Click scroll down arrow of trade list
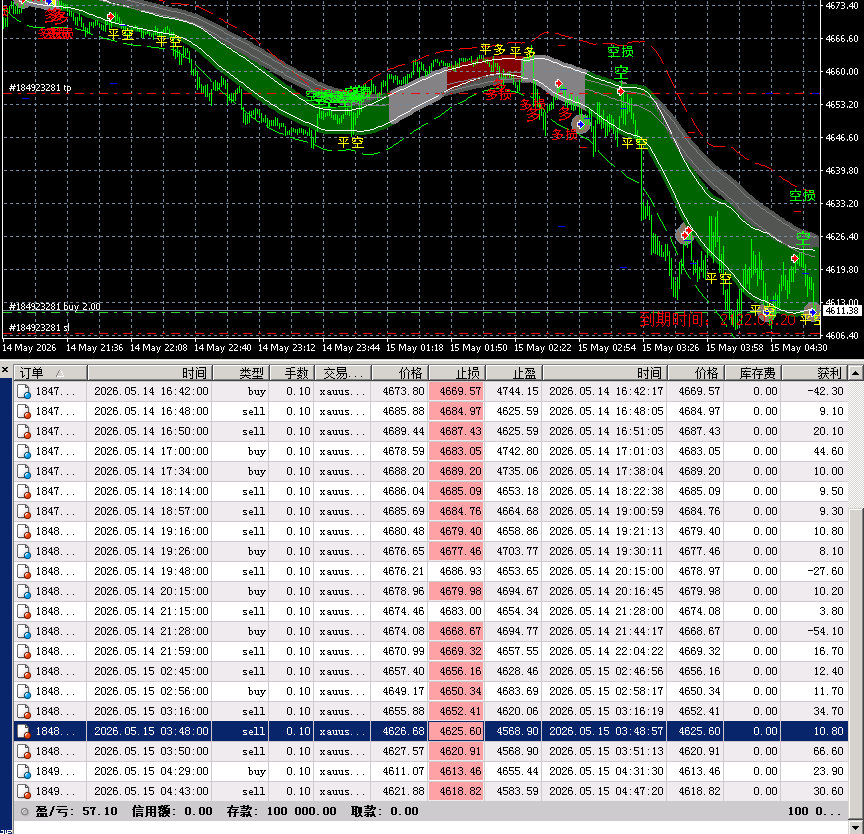Image resolution: width=864 pixels, height=834 pixels. pyautogui.click(x=855, y=827)
